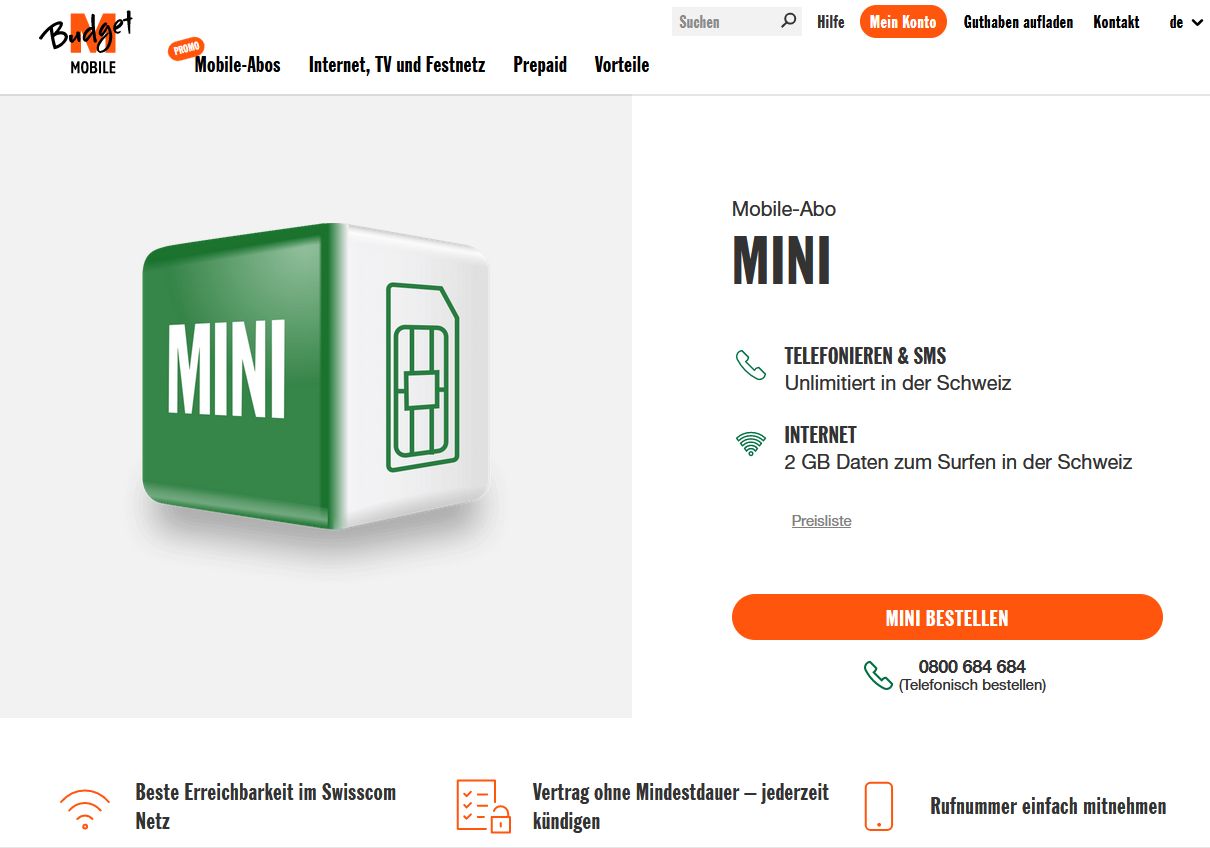This screenshot has height=848, width=1210.
Task: Open the Kontakt page
Action: click(x=1116, y=21)
